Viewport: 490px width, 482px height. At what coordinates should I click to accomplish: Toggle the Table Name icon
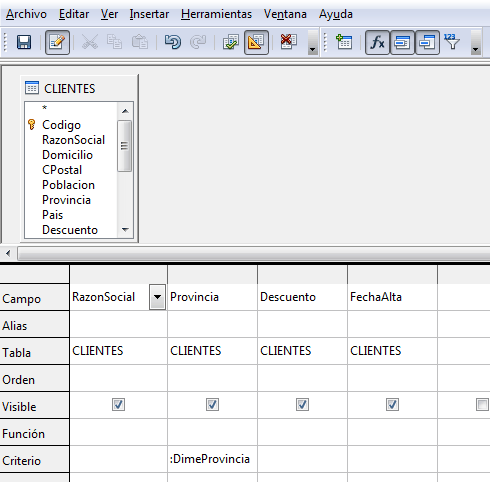pyautogui.click(x=402, y=42)
